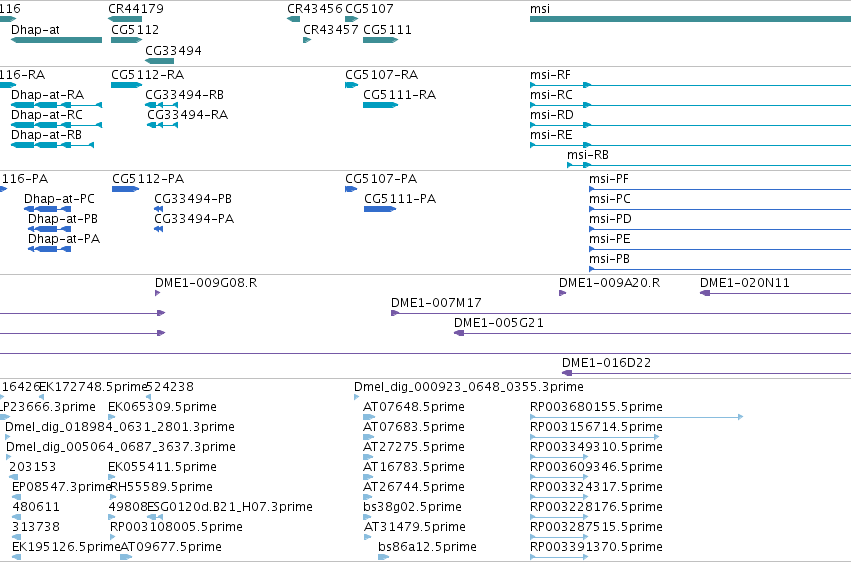Image resolution: width=851 pixels, height=562 pixels.
Task: Click EST AT09677.5prime
Action: click(126, 557)
